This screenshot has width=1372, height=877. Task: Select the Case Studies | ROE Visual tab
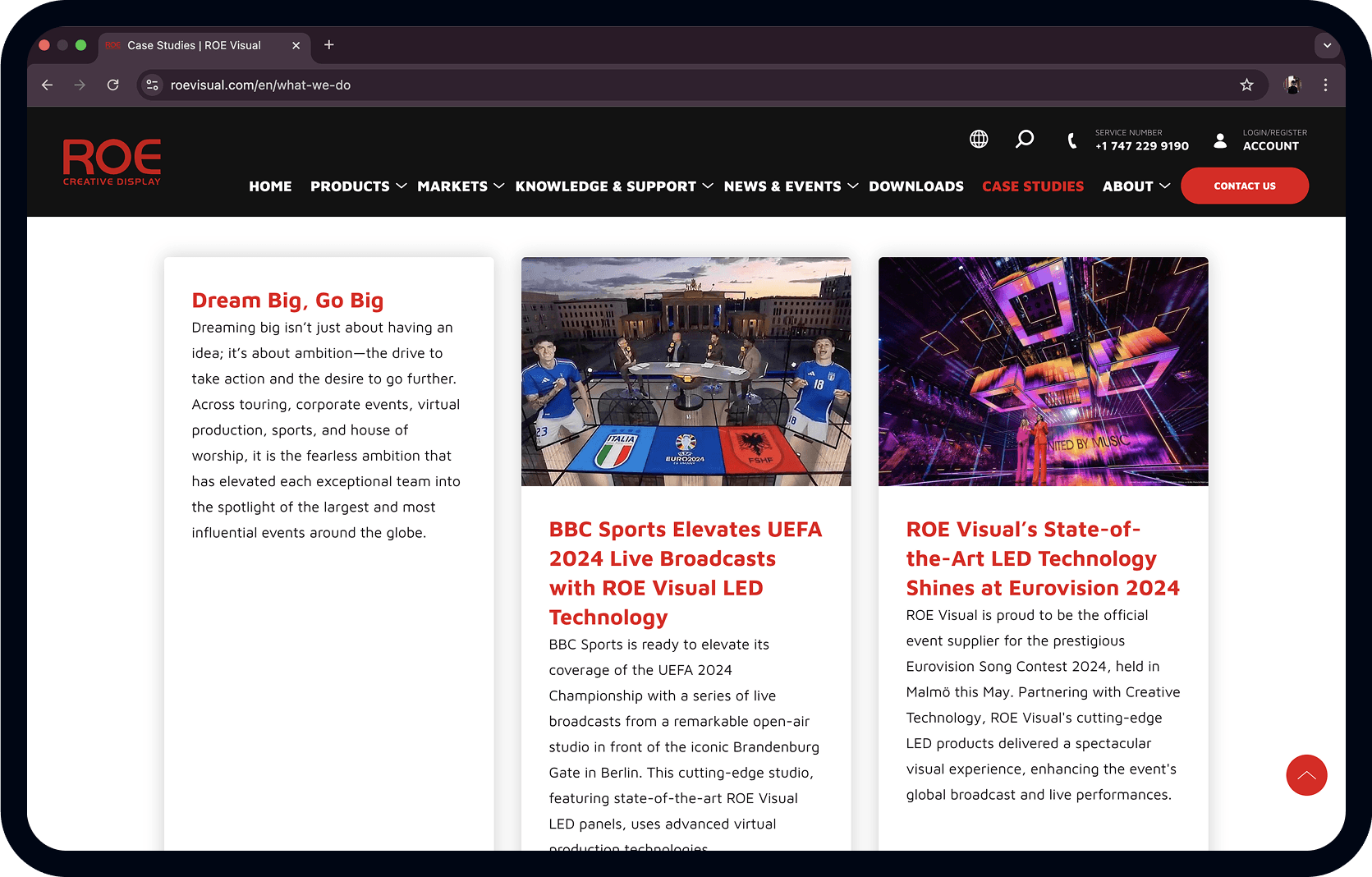click(204, 46)
